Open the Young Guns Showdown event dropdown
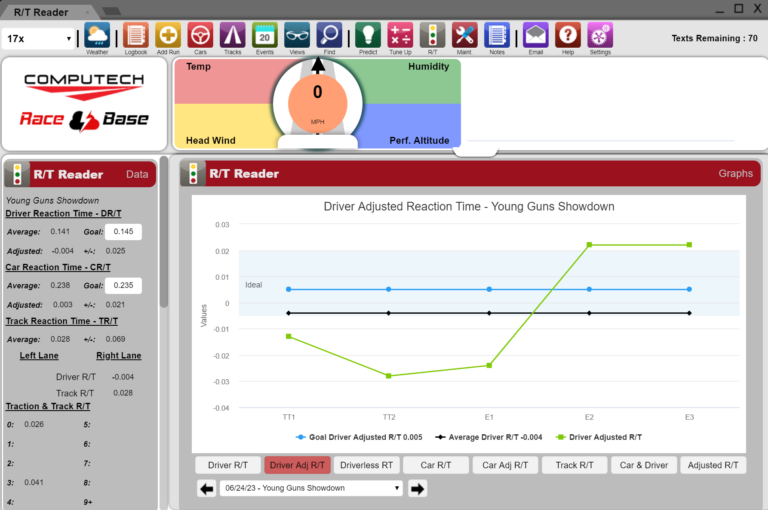 (x=311, y=488)
